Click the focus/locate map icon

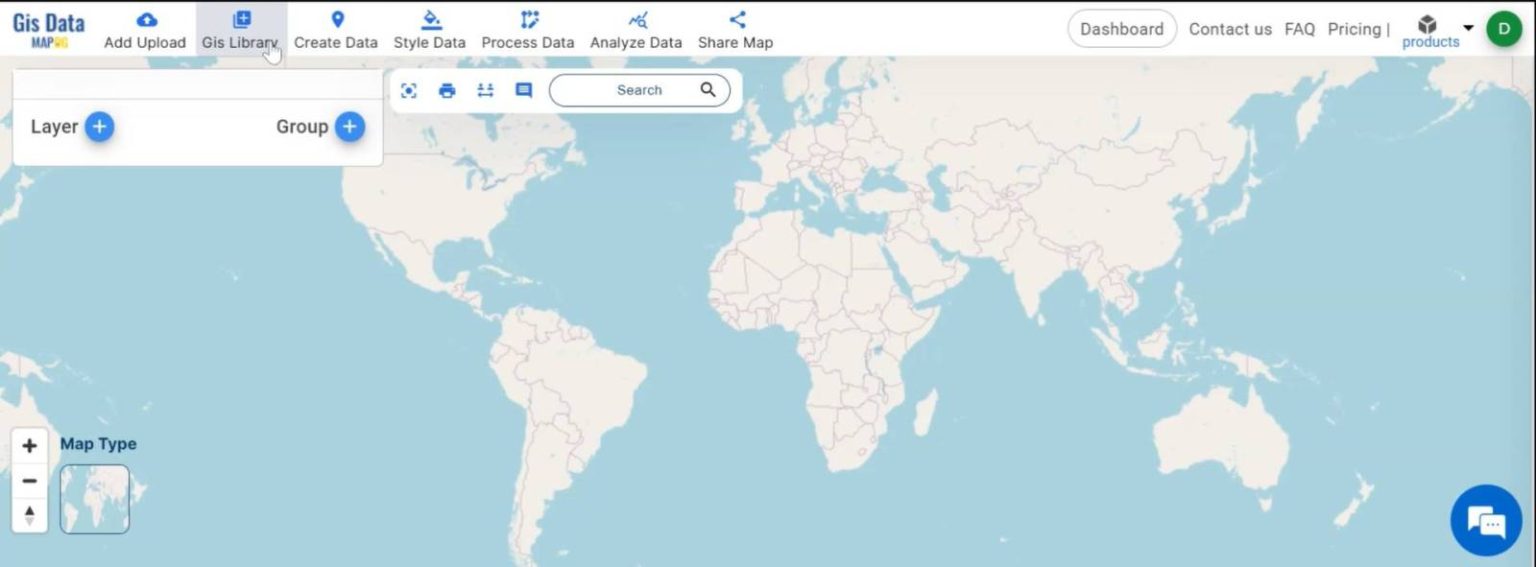[x=409, y=91]
